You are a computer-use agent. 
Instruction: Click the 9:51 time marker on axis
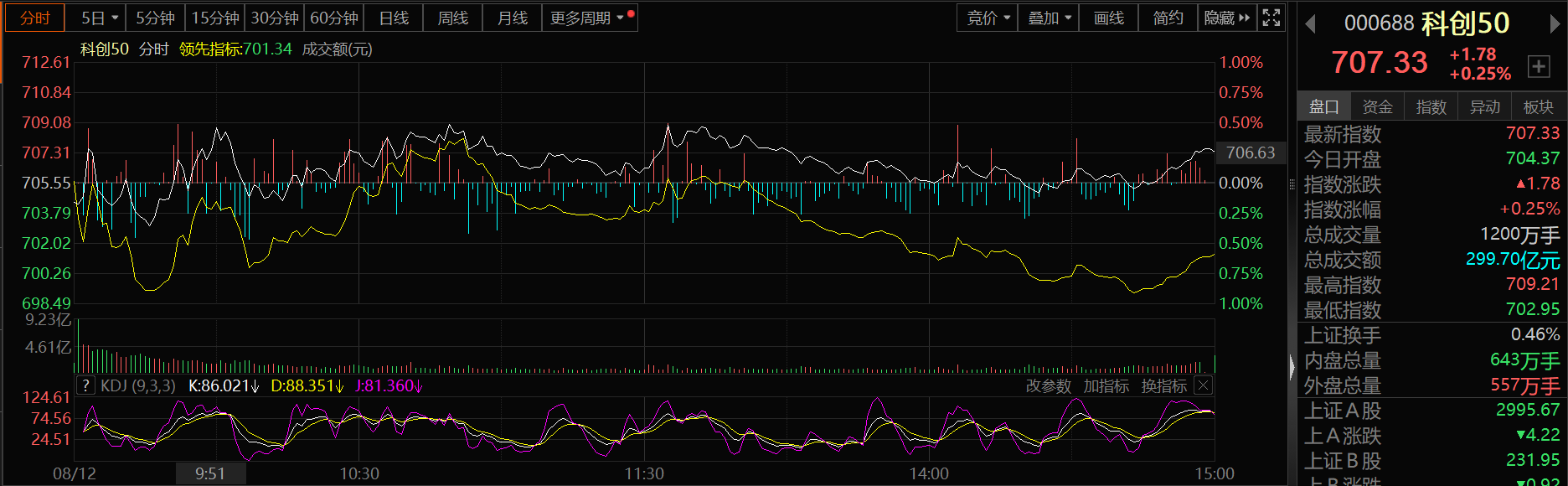point(210,473)
